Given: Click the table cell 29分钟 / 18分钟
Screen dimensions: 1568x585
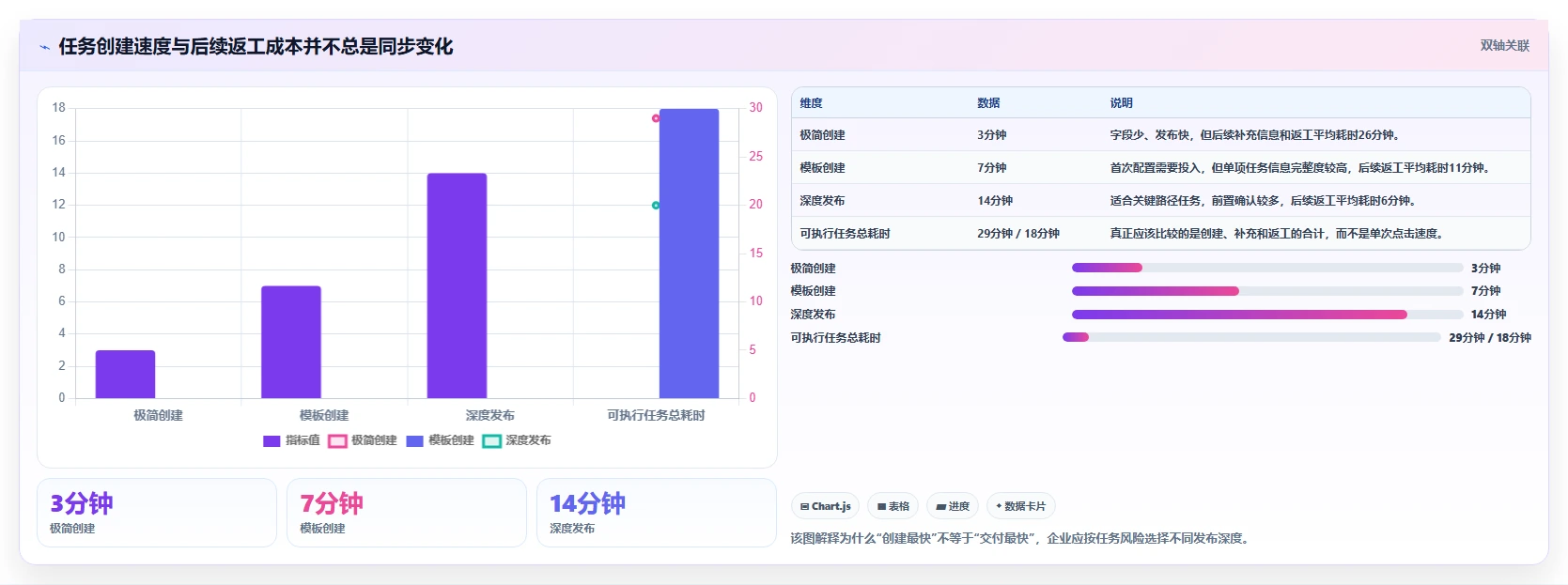Looking at the screenshot, I should point(1018,234).
